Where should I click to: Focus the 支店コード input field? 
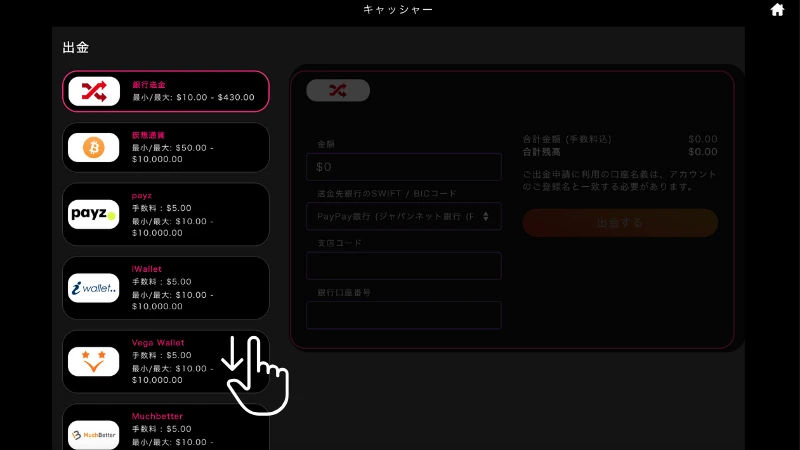tap(404, 266)
